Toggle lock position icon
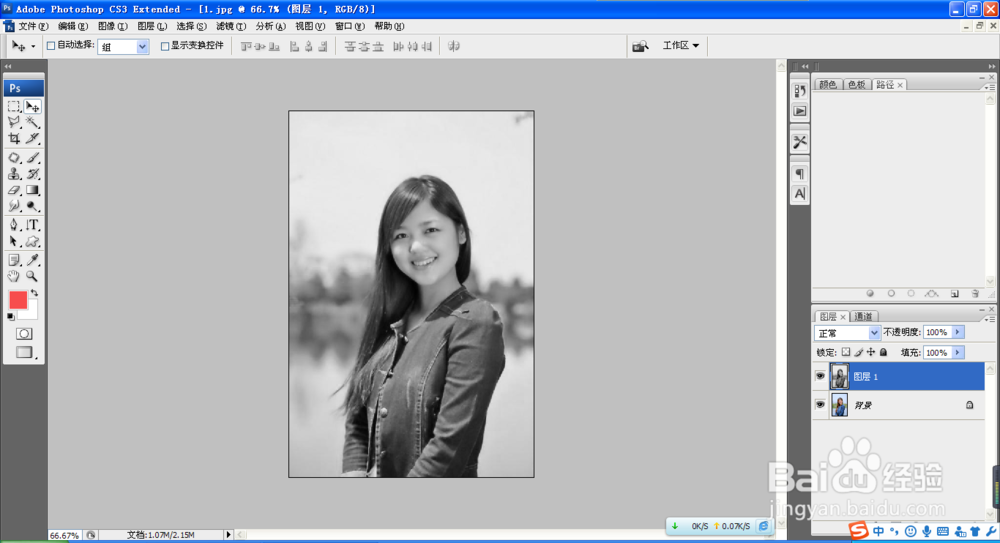Screen dimensions: 1000x543 coord(871,352)
